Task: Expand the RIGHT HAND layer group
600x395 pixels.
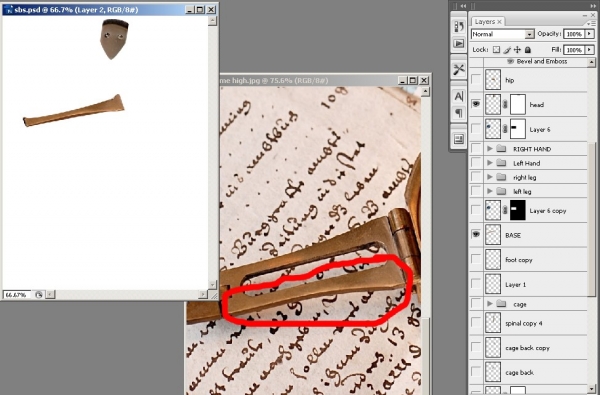Action: tap(490, 149)
